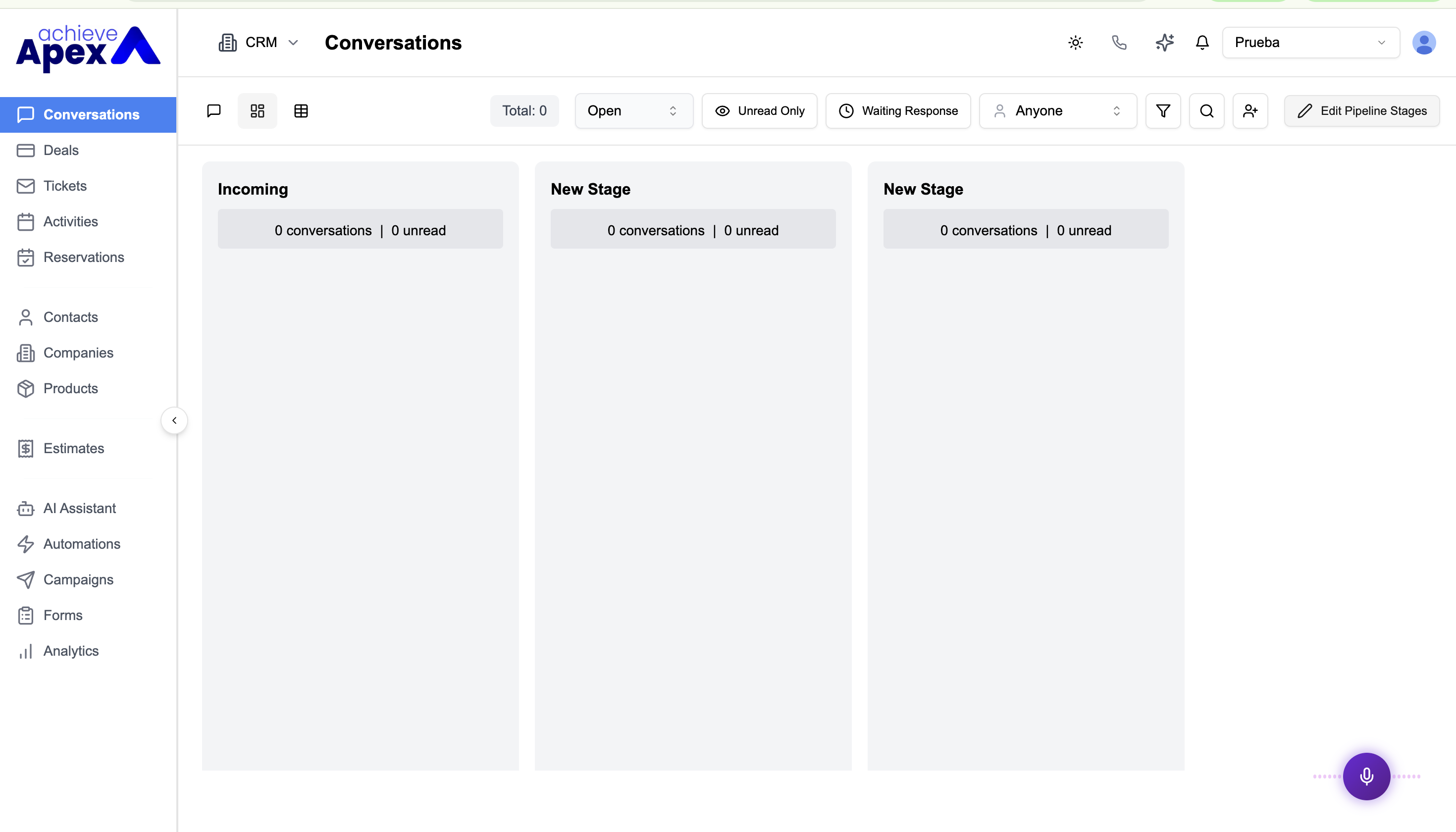The image size is (1456, 832).
Task: Click Edit Pipeline Stages button
Action: click(1362, 111)
